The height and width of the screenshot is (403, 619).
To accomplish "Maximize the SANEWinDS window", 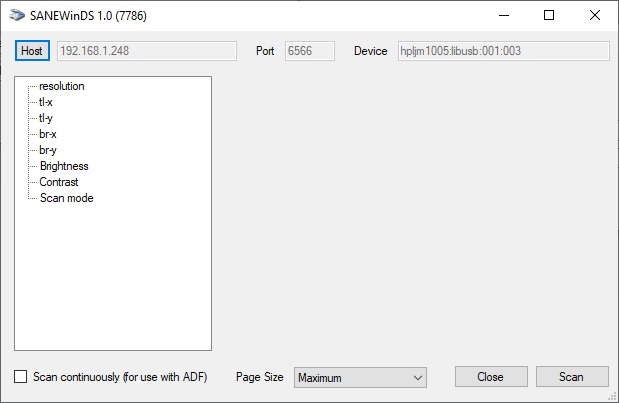I will [548, 16].
